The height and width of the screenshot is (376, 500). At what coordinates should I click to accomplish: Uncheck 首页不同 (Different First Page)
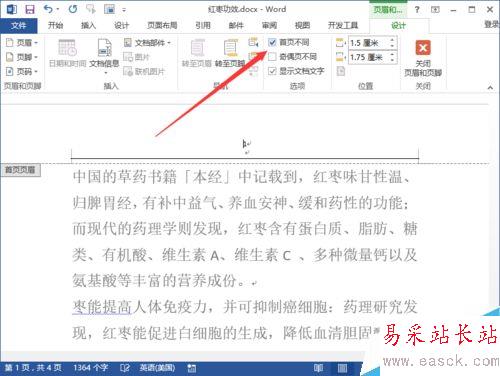(x=272, y=42)
